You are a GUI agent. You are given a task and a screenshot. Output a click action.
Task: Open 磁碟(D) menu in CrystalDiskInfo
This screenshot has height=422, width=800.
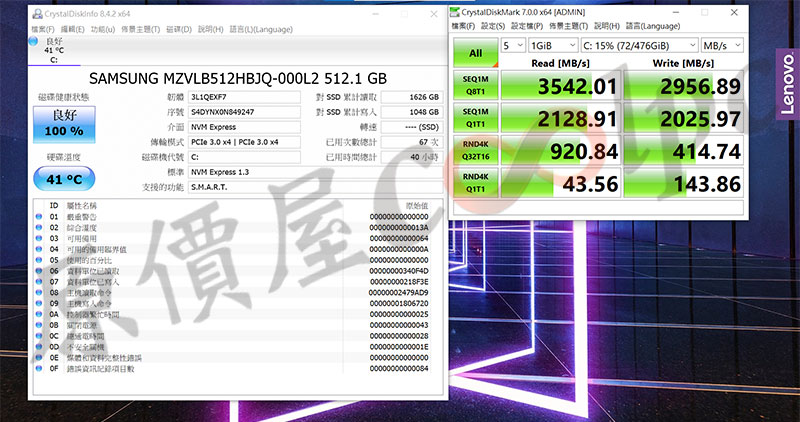coord(179,30)
